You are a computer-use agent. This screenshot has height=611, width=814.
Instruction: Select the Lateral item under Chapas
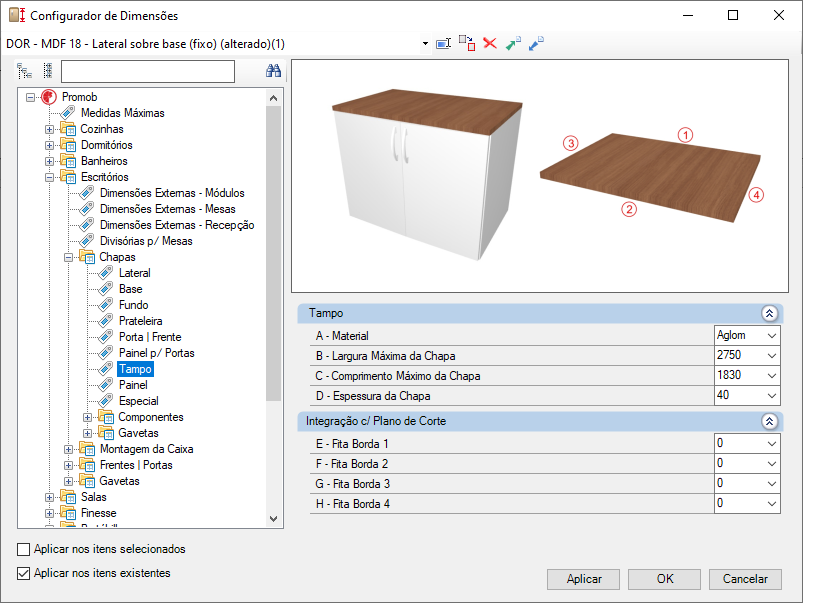click(x=134, y=273)
